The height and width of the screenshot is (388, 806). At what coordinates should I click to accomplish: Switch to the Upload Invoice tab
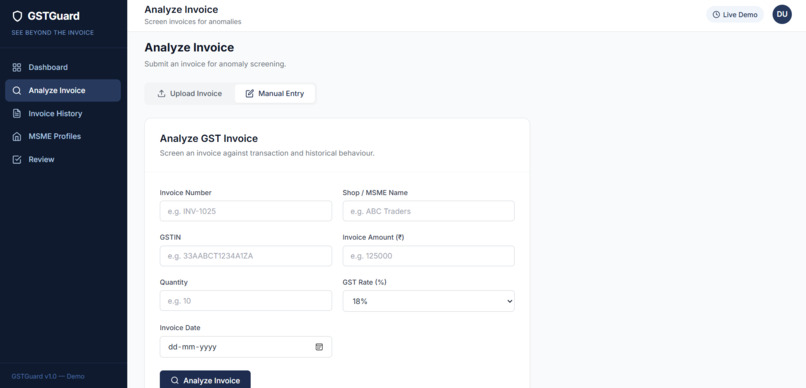pos(190,94)
